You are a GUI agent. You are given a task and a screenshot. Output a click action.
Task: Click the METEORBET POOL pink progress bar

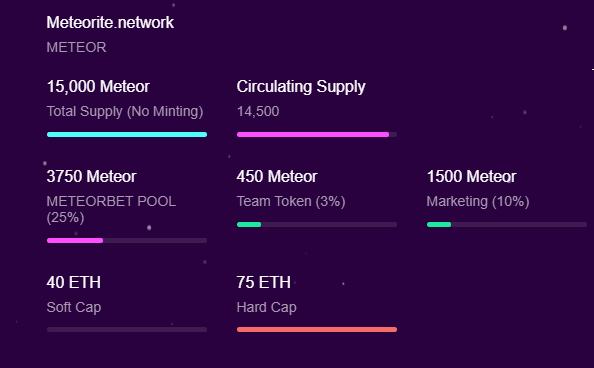(x=127, y=241)
